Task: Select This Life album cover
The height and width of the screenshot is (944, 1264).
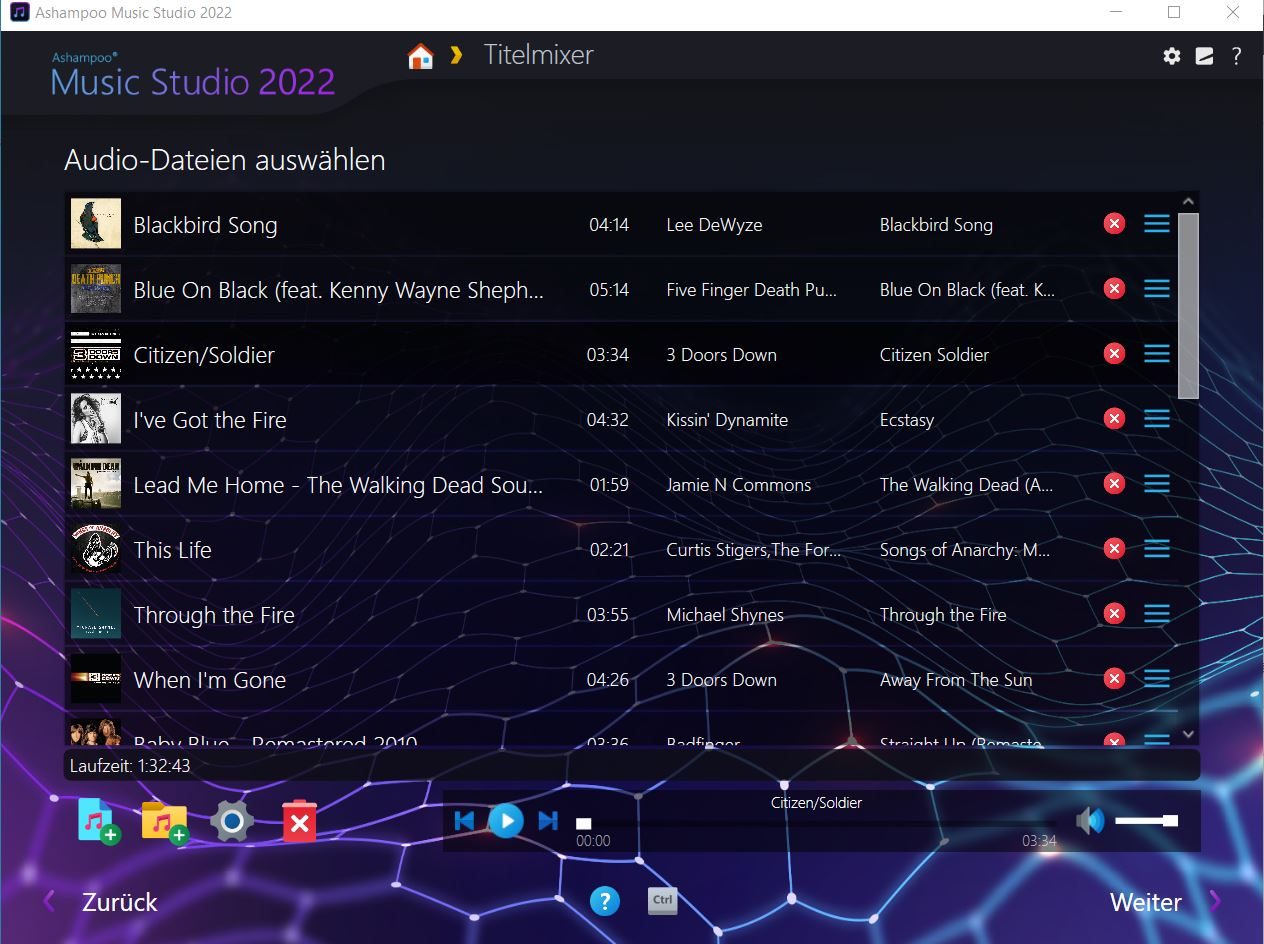Action: click(x=96, y=549)
